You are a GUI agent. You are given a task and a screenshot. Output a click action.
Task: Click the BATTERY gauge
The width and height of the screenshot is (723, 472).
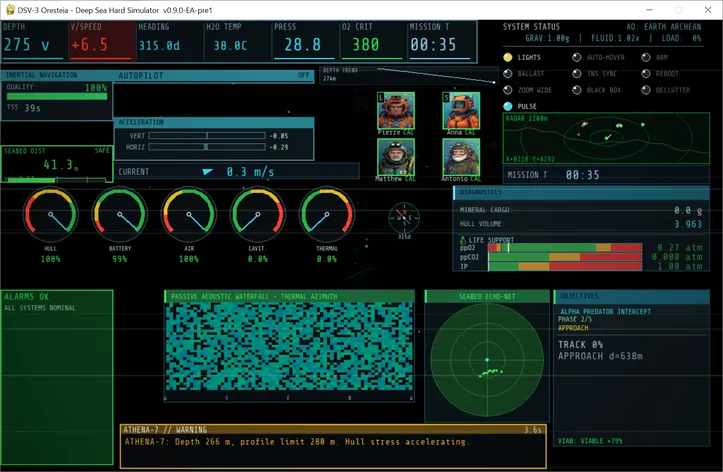(x=119, y=214)
